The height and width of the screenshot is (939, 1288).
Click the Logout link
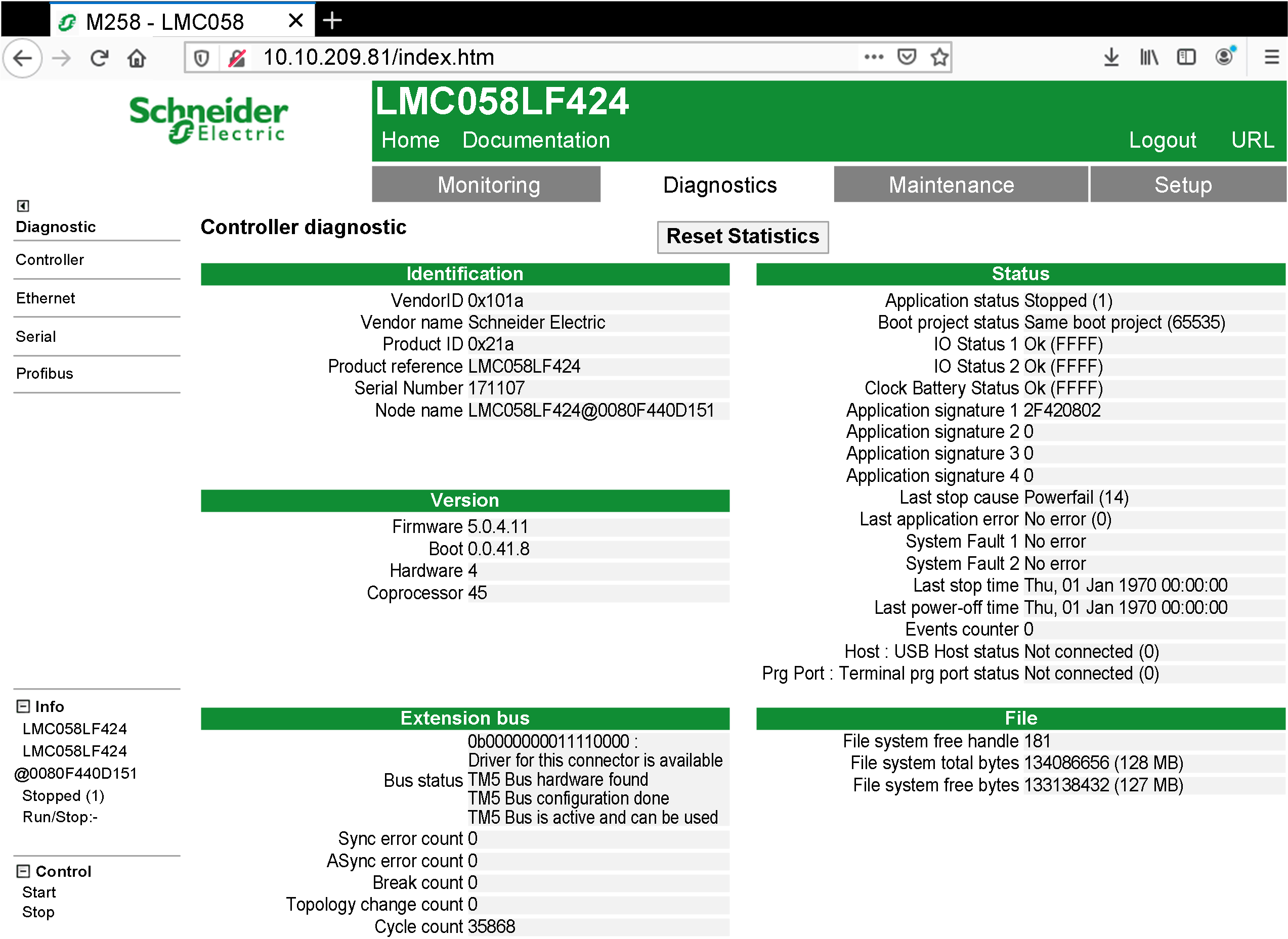pyautogui.click(x=1163, y=140)
